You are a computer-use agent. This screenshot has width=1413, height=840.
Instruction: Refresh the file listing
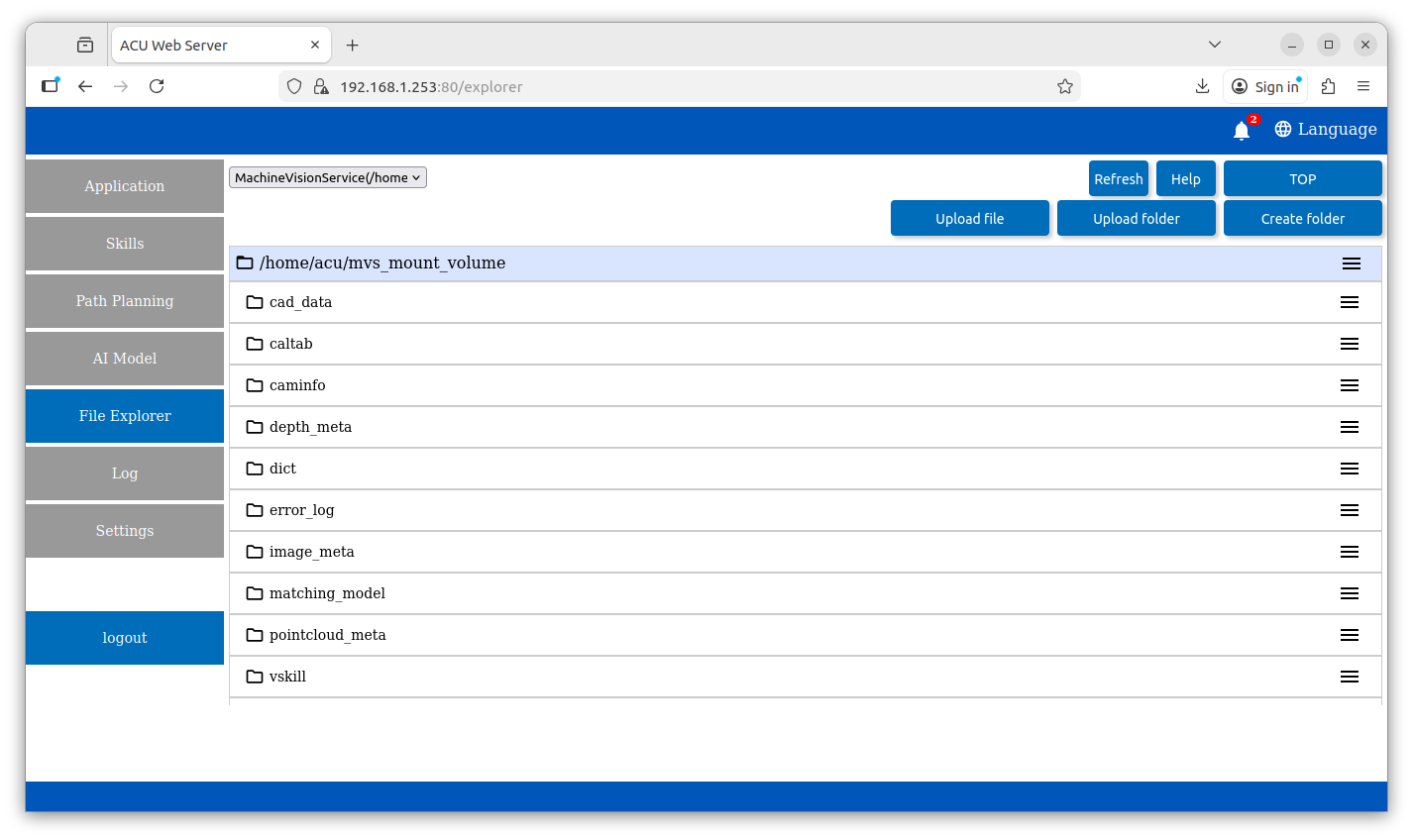point(1119,178)
